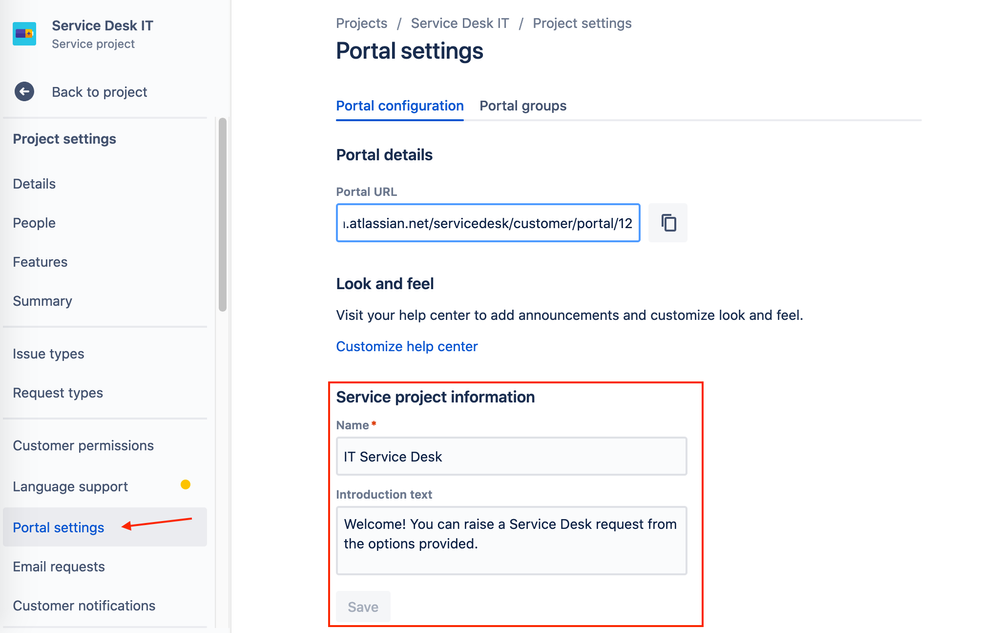Click into the Introduction text area
This screenshot has height=633, width=999.
pos(511,540)
